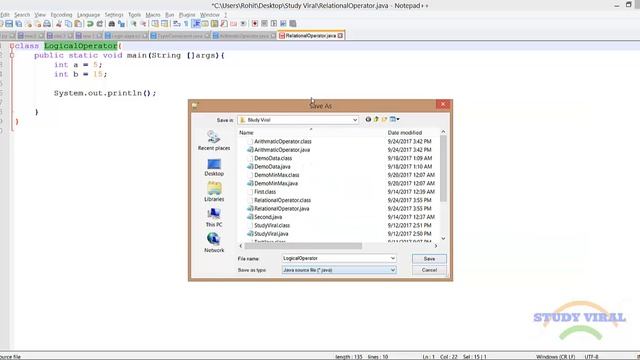Click the Replace toolbar icon
The image size is (640, 360).
click(121, 24)
